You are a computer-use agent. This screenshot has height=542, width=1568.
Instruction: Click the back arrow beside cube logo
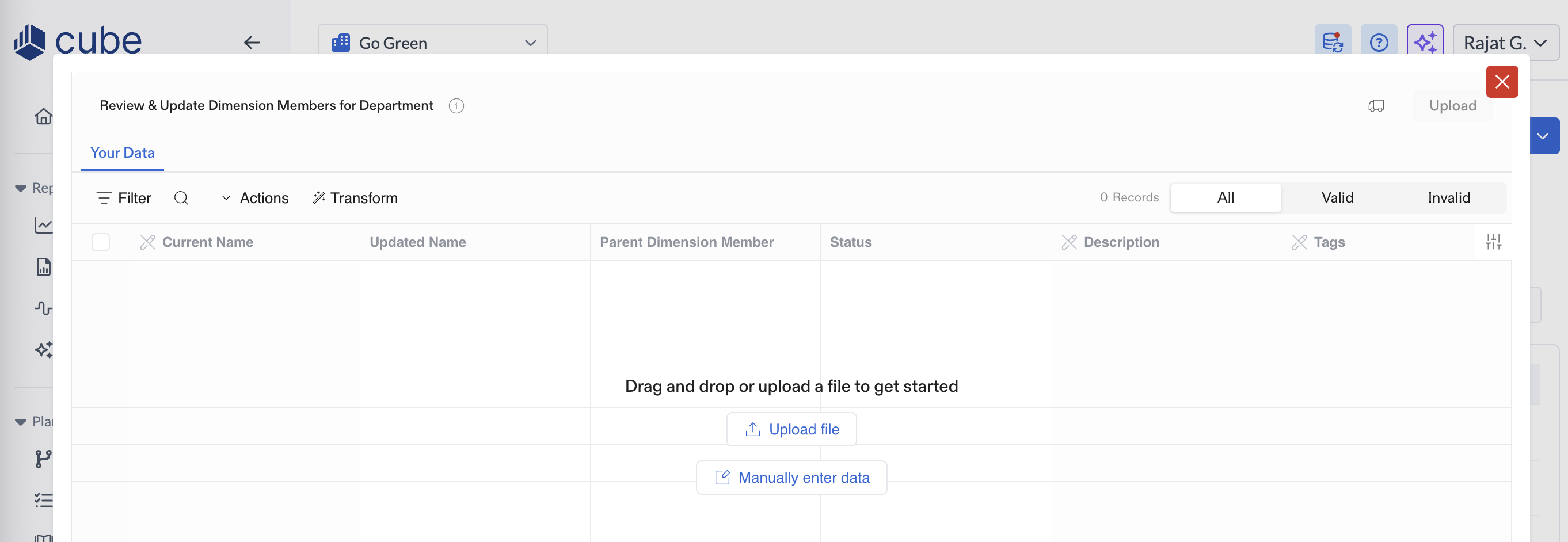tap(252, 43)
